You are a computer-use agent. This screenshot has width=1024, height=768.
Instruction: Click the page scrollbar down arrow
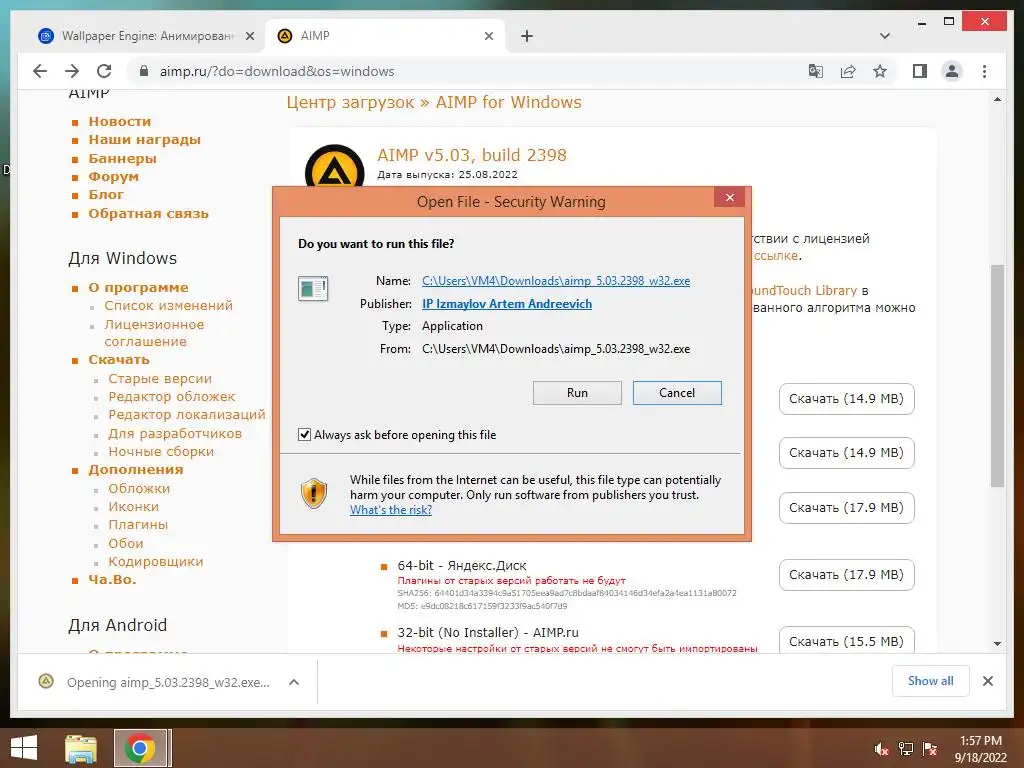pyautogui.click(x=997, y=643)
